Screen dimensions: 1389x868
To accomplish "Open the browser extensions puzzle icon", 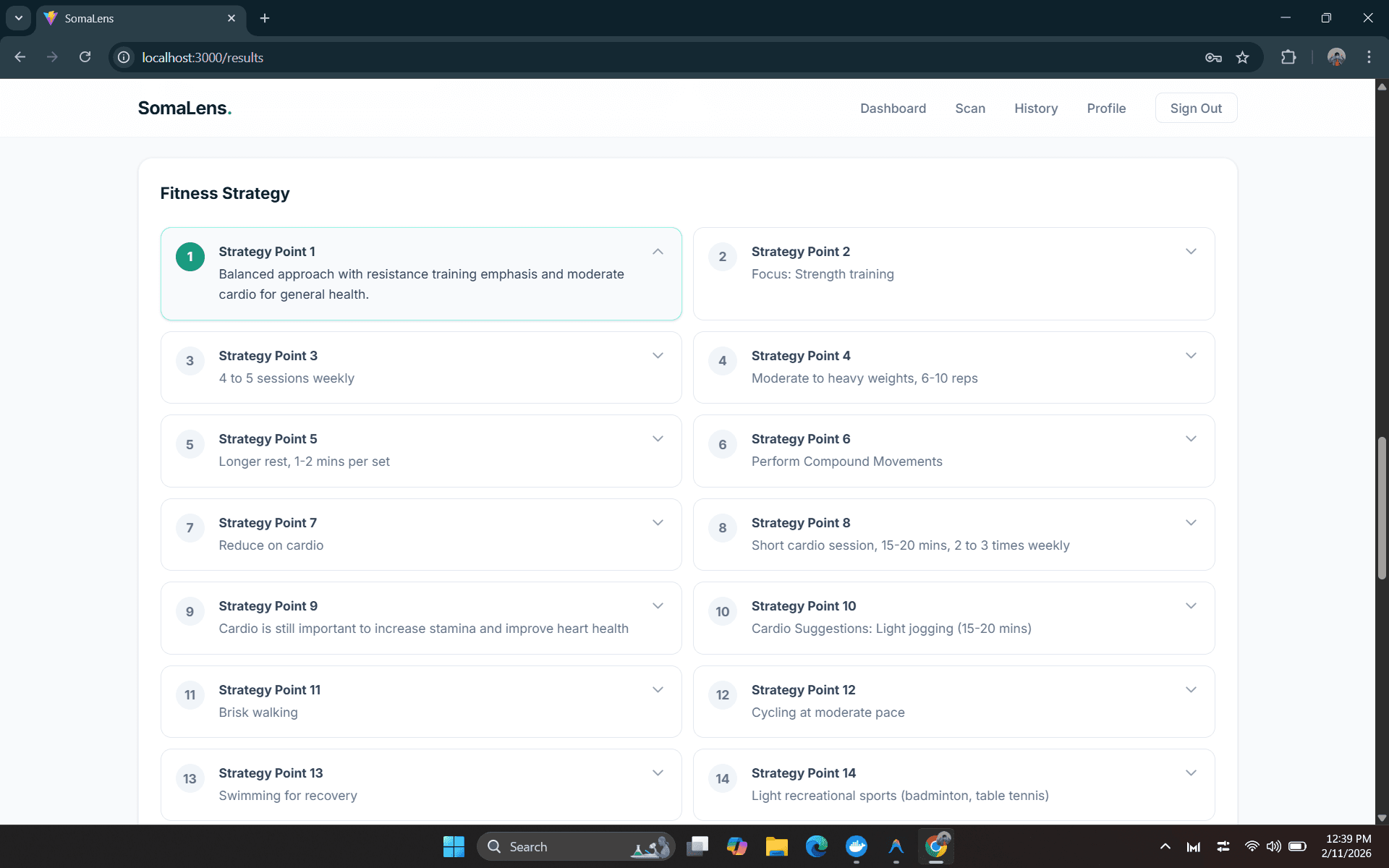I will click(x=1288, y=57).
